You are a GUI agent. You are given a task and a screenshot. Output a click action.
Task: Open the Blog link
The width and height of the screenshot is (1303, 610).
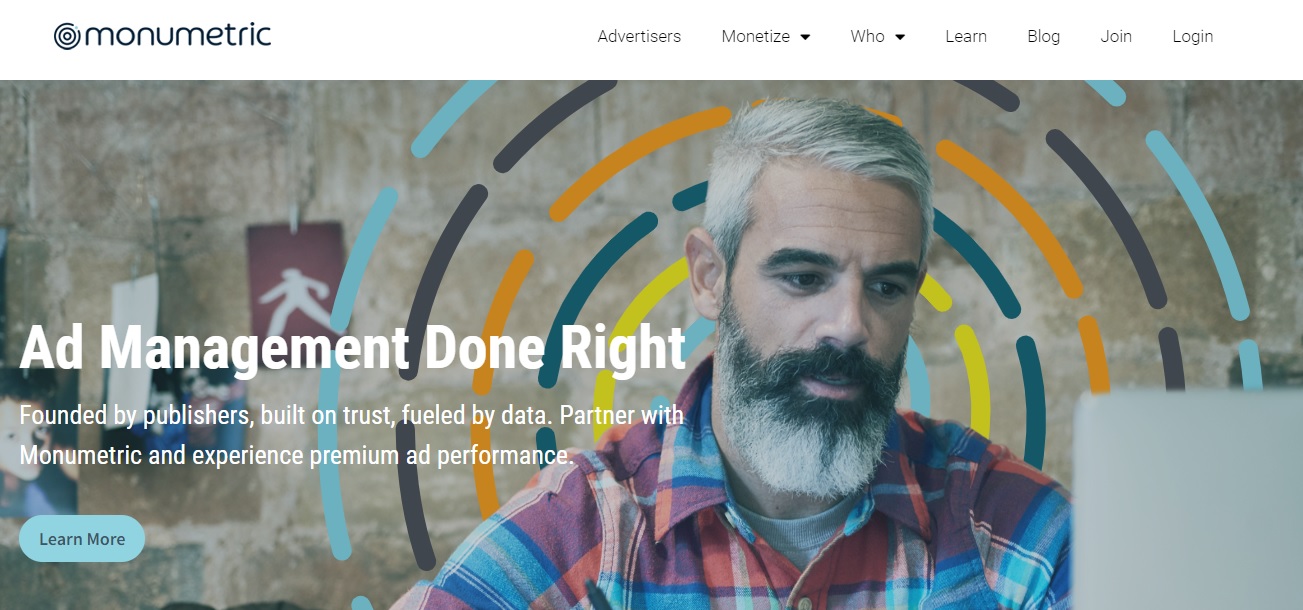coord(1043,36)
